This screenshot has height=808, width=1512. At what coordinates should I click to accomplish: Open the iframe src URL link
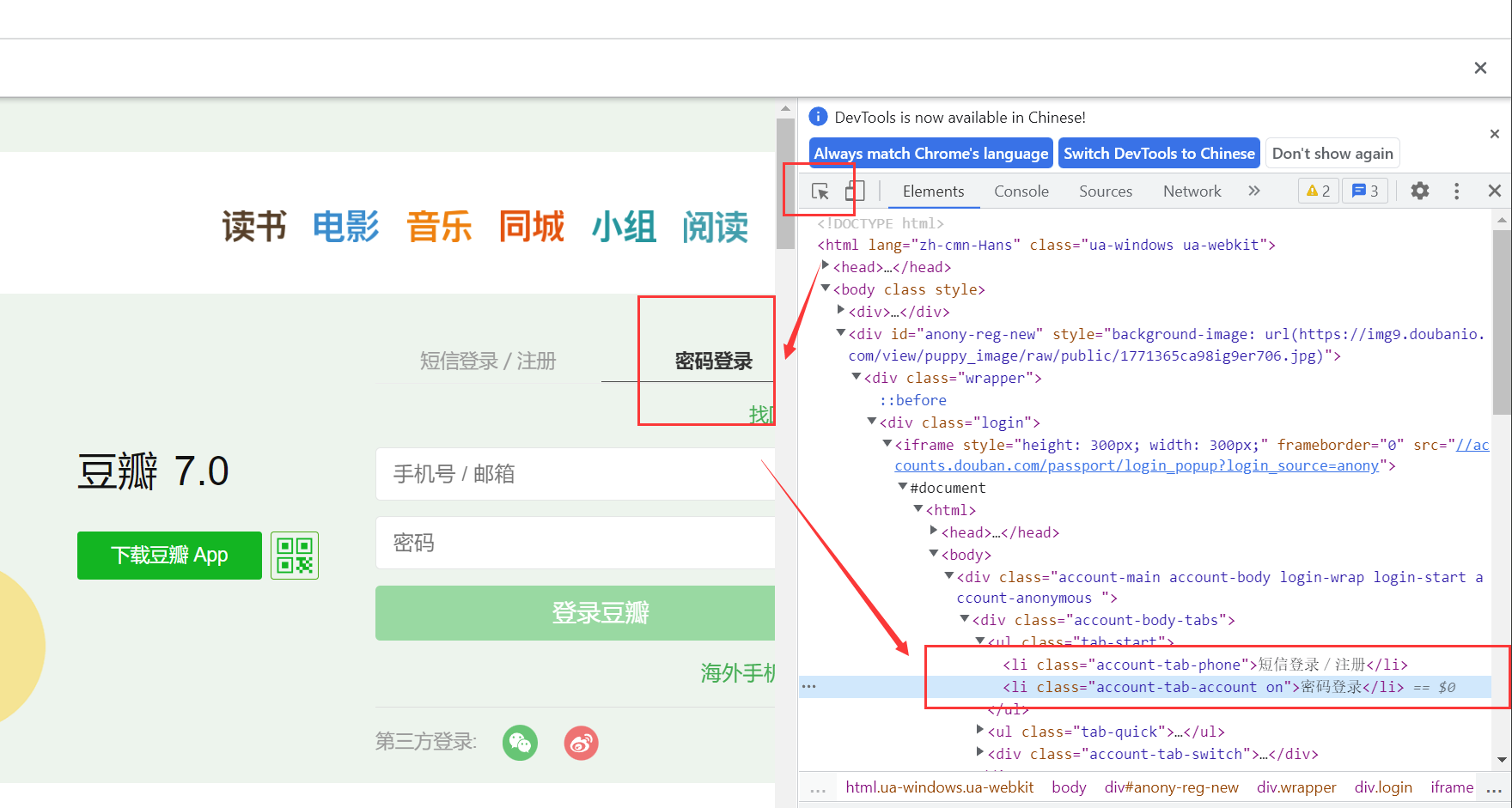coord(1137,465)
